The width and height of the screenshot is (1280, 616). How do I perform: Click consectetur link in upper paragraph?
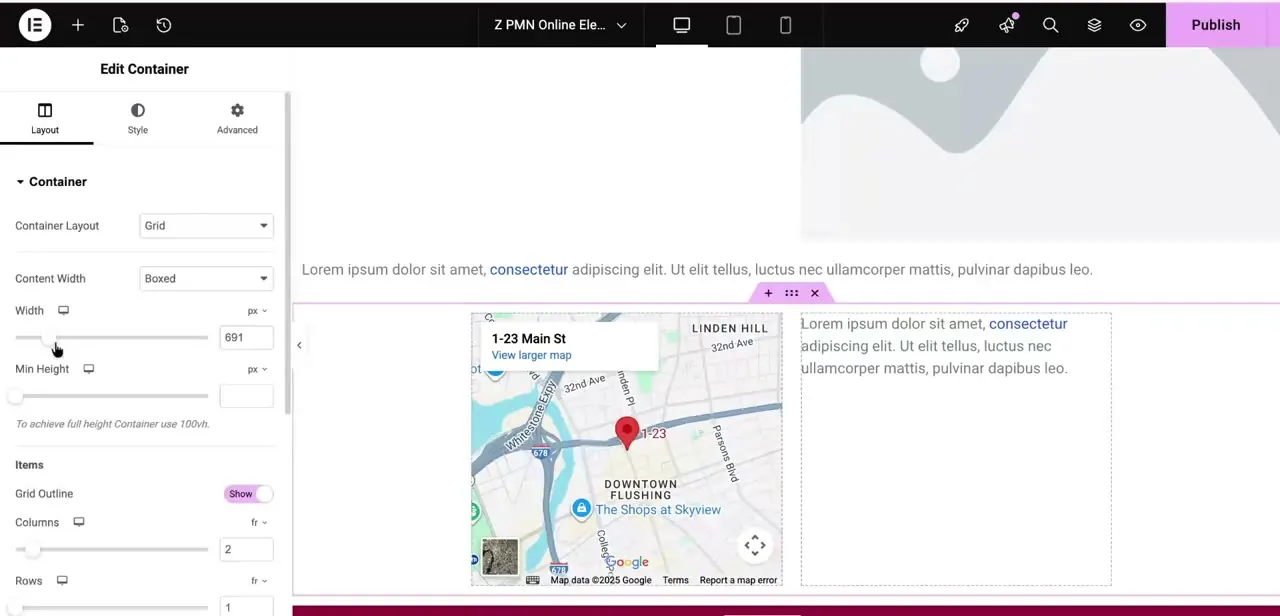pyautogui.click(x=529, y=269)
